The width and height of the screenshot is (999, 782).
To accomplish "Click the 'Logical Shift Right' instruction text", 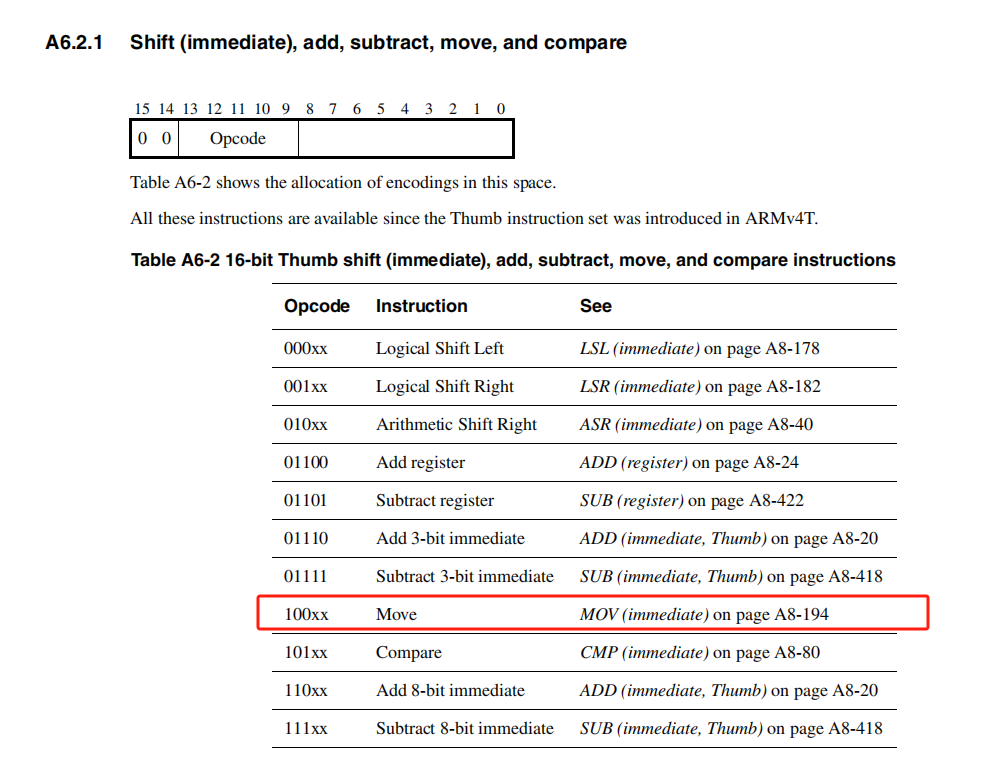I will pos(445,387).
